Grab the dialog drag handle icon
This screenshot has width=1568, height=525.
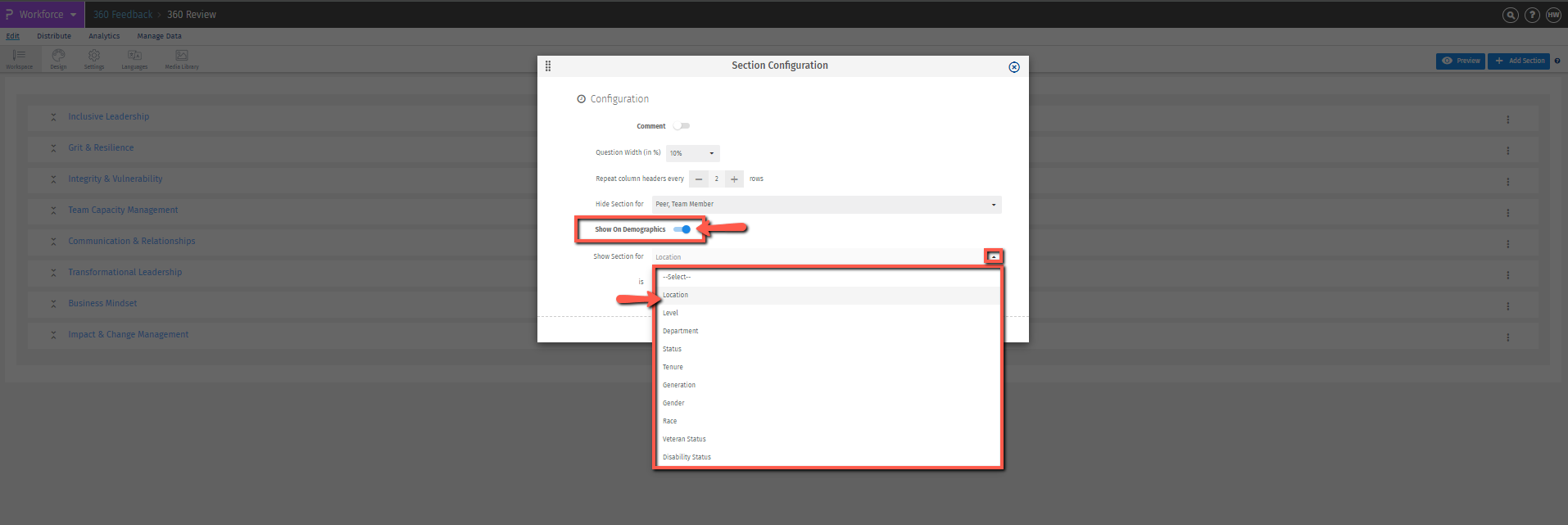coord(548,66)
